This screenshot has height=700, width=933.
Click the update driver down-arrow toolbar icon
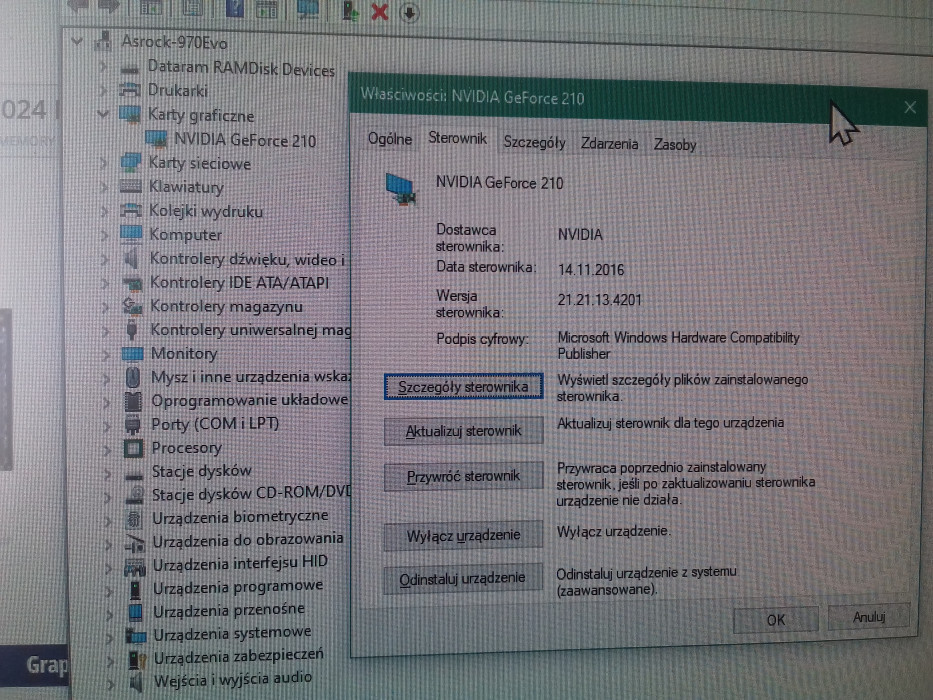409,12
